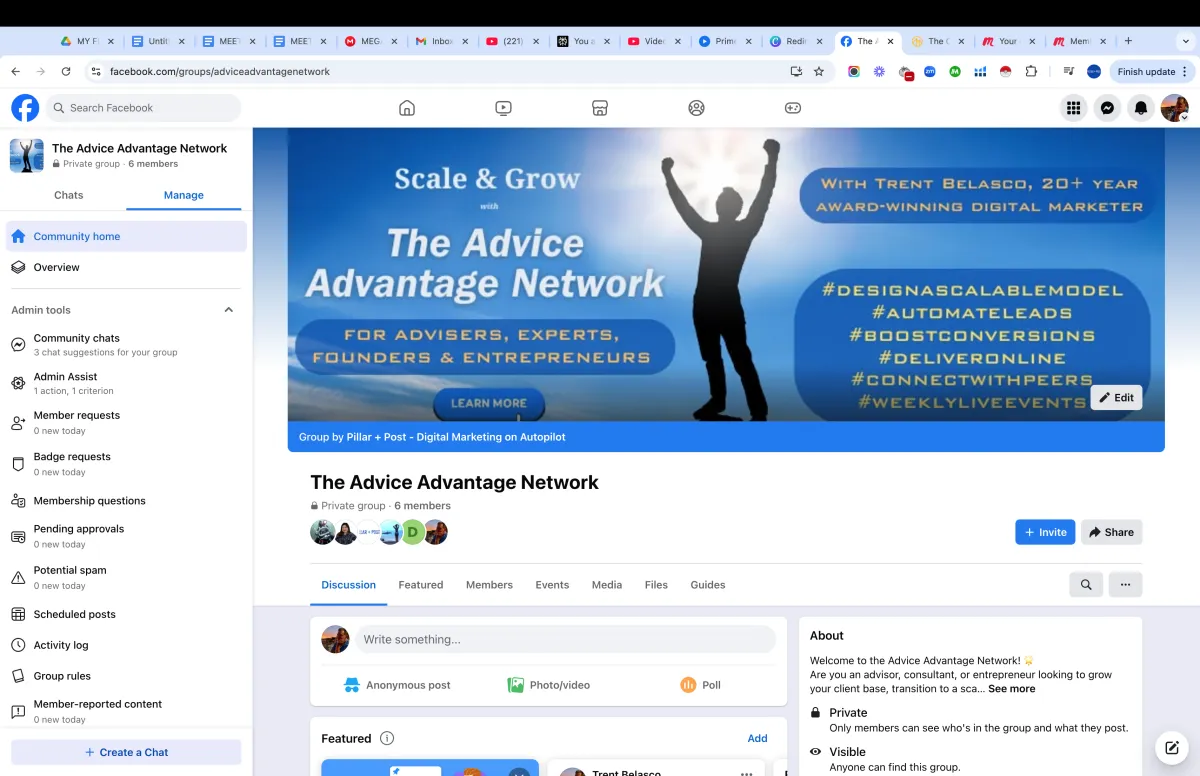Open the Video tab icon
The width and height of the screenshot is (1200, 776).
pos(503,108)
